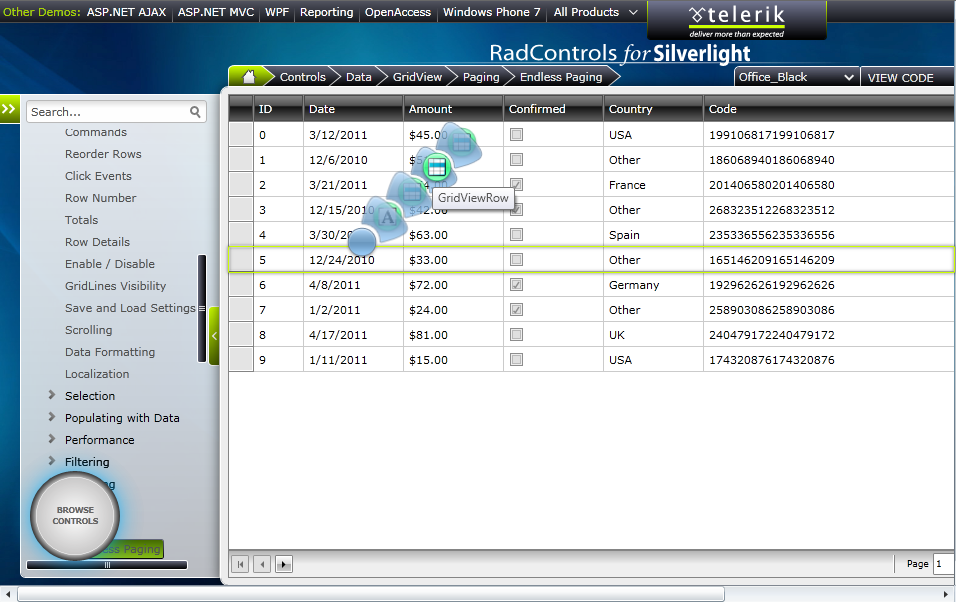Click the letter A radial menu icon
The image size is (956, 602).
point(387,217)
